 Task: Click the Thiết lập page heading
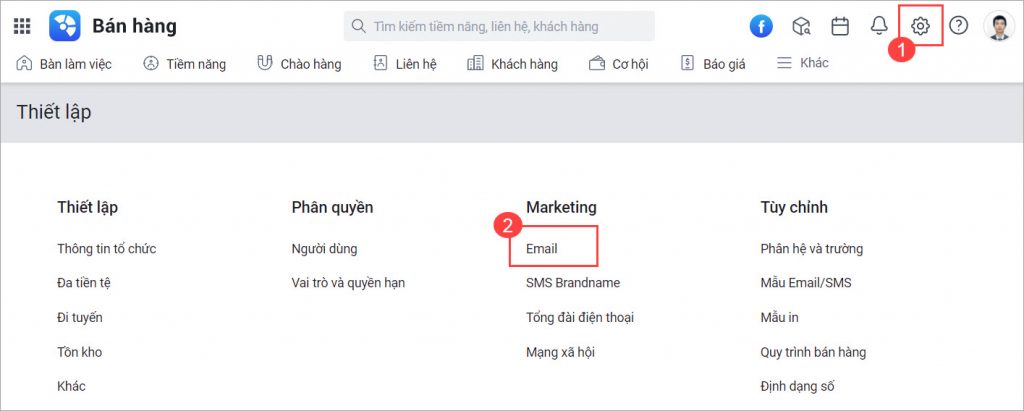(54, 112)
